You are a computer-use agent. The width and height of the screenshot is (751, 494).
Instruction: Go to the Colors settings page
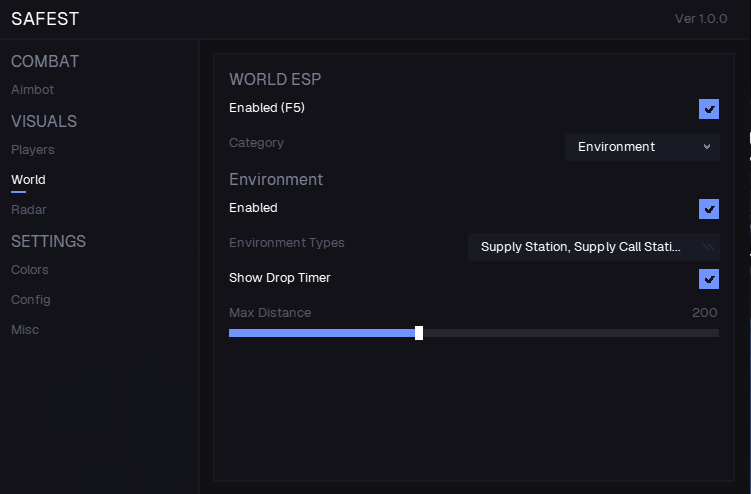[30, 270]
